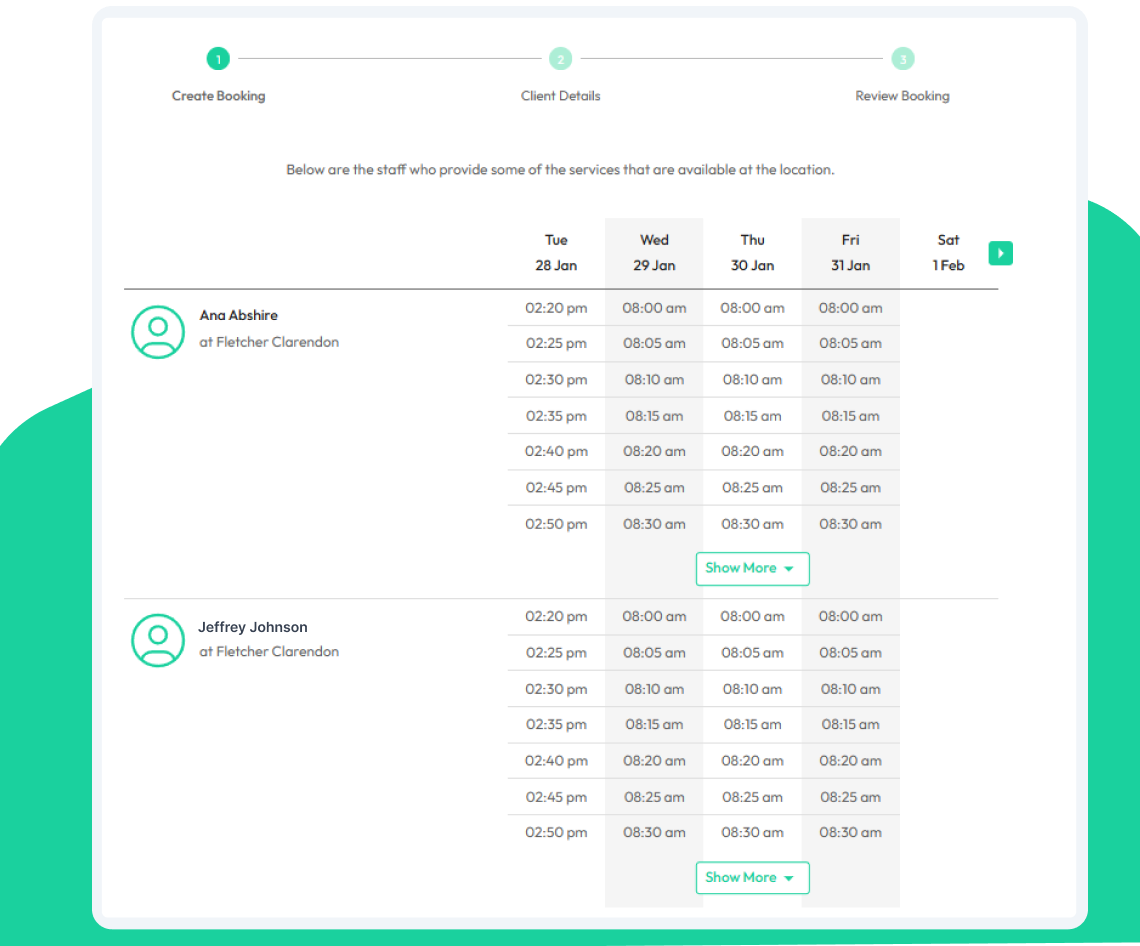
Task: Book Jeffrey Johnson Thursday 08:20 am
Action: tap(752, 761)
